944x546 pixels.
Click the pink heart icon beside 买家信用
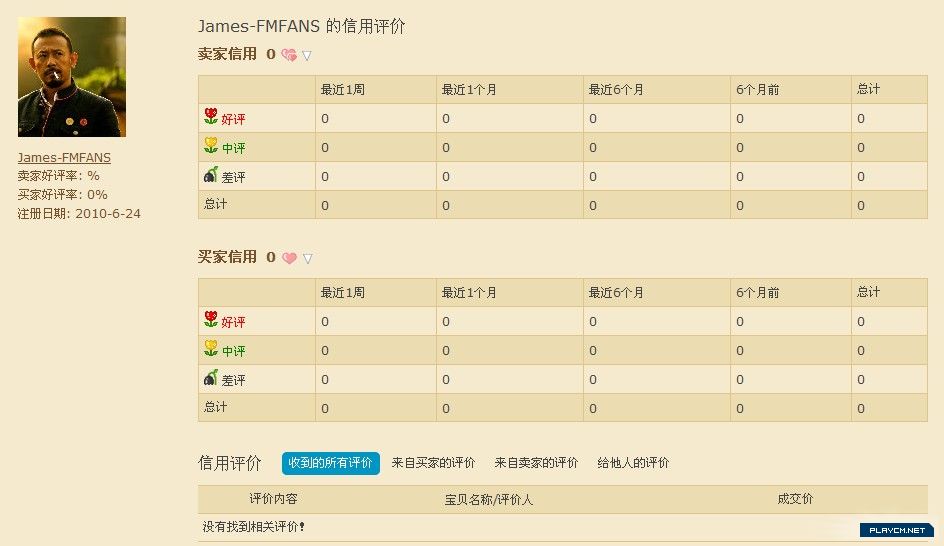tap(289, 258)
